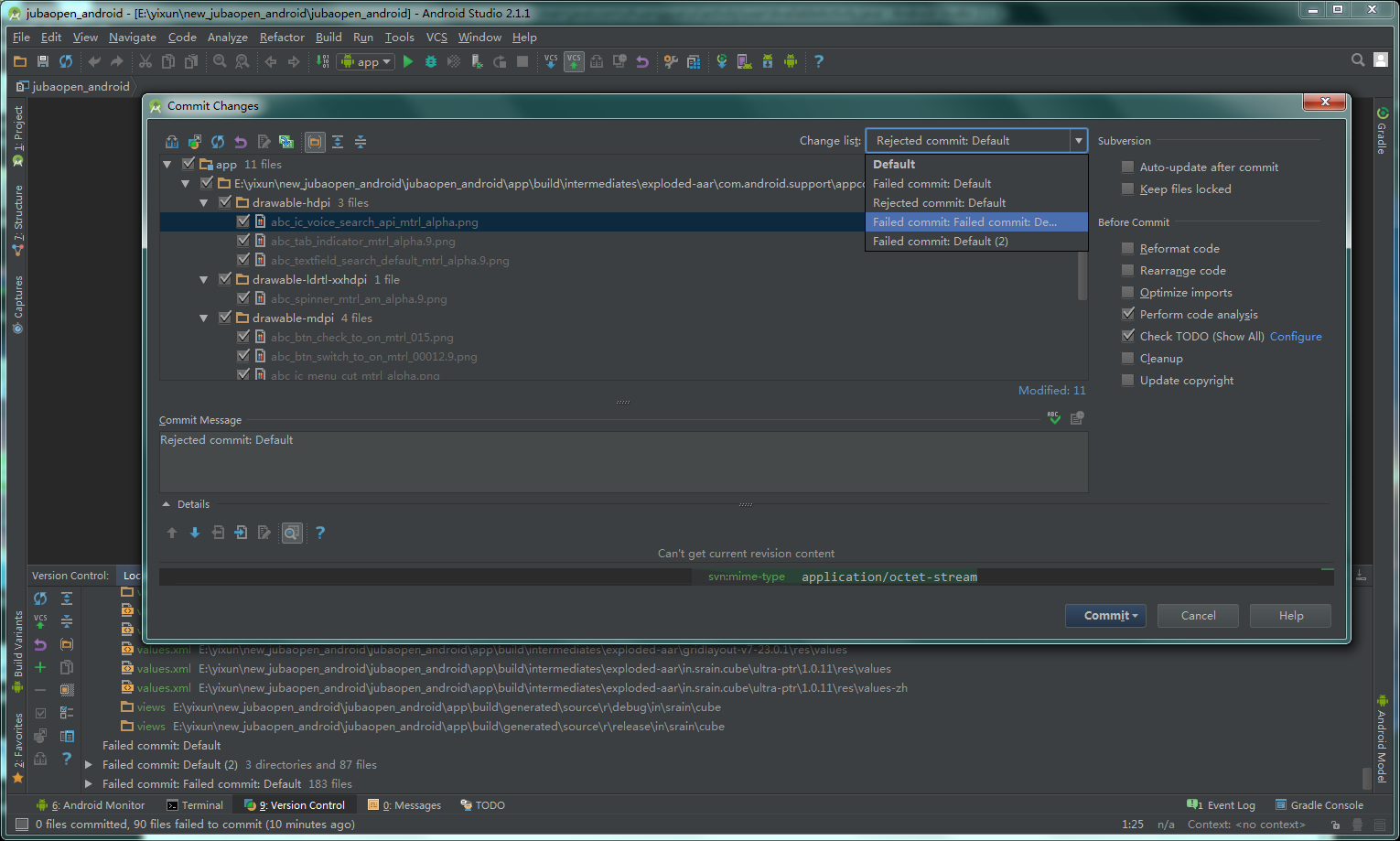Click the Synchronize icon in main toolbar
The image size is (1400, 841).
(x=66, y=61)
